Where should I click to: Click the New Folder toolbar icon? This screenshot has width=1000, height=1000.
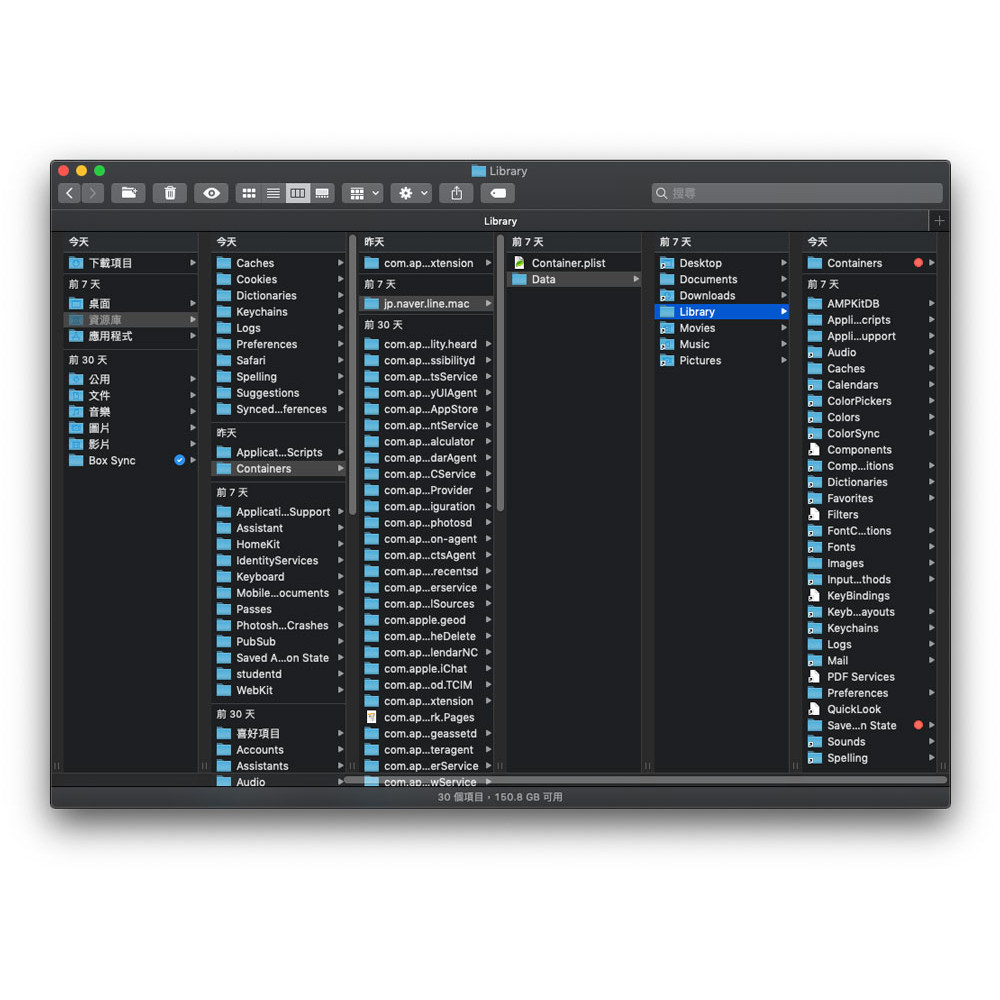click(128, 193)
